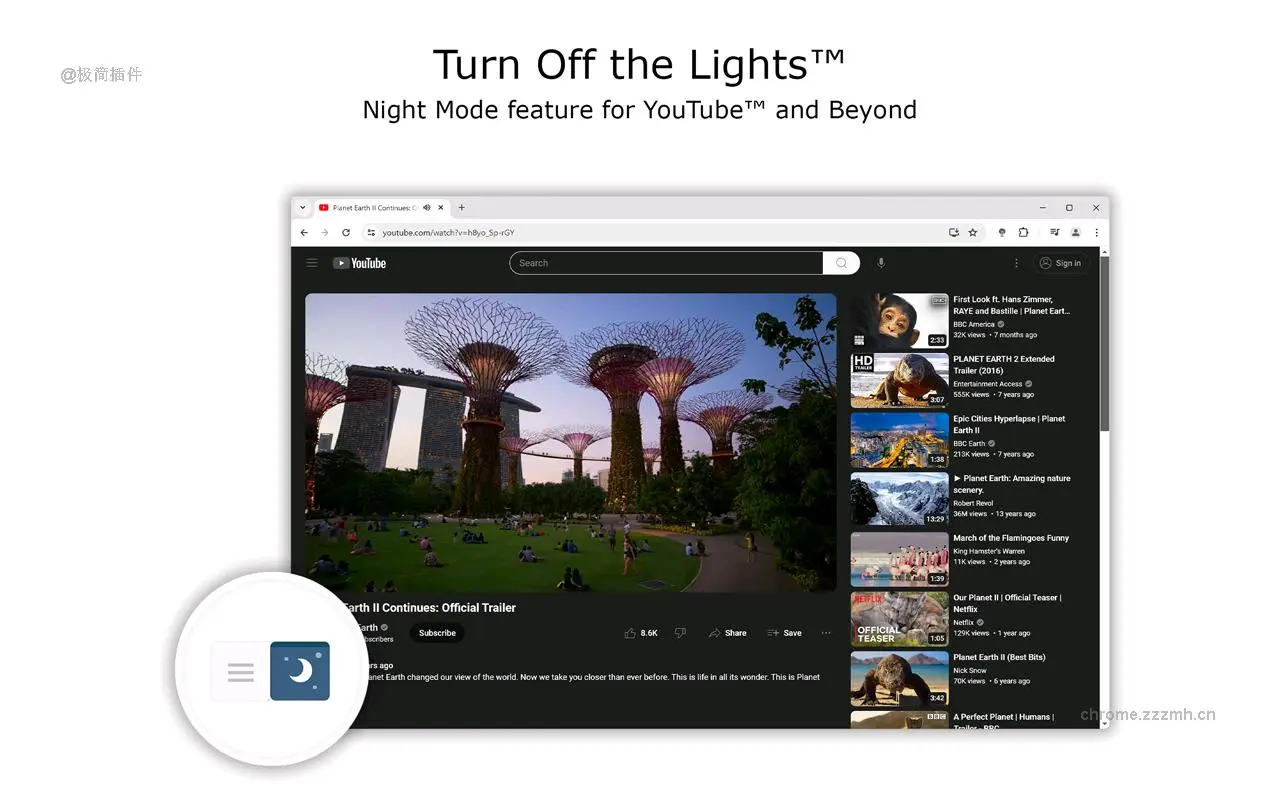Toggle the night mode moon switch
The image size is (1280, 800).
[x=300, y=671]
